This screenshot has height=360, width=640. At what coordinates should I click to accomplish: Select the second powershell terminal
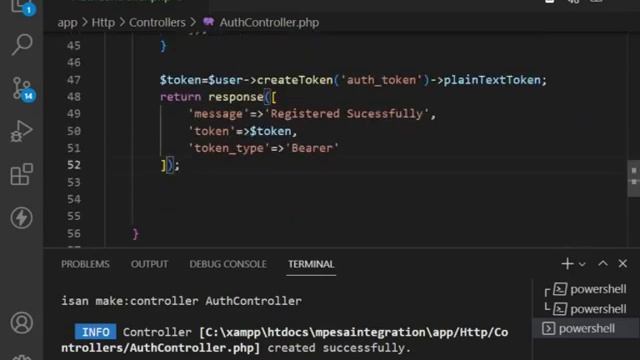pyautogui.click(x=586, y=309)
